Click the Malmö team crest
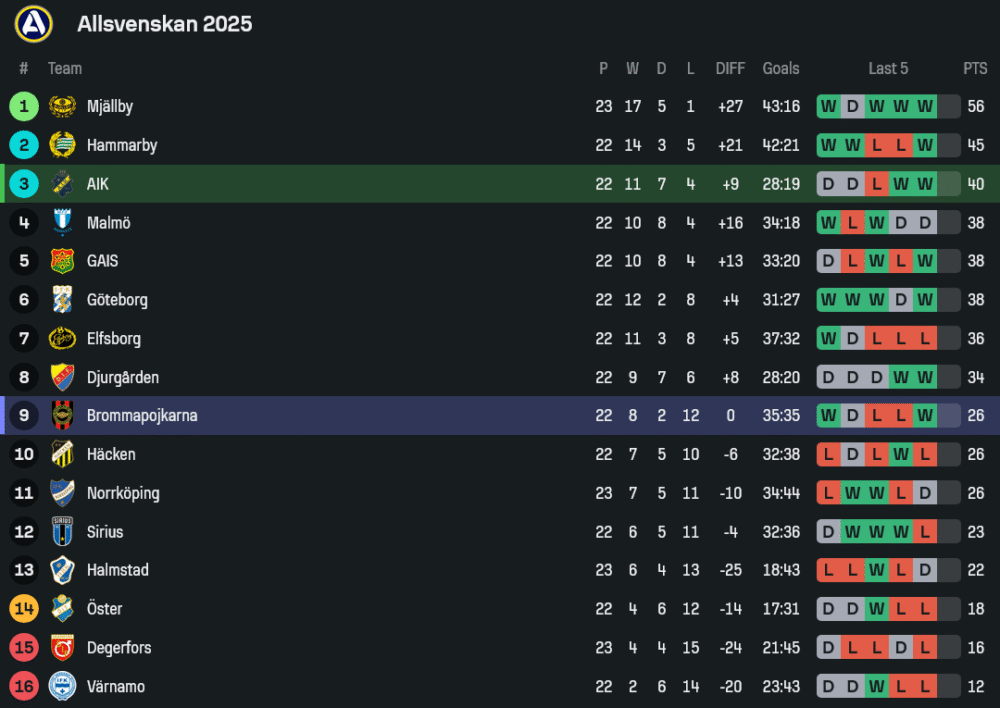This screenshot has height=708, width=1000. pos(63,222)
